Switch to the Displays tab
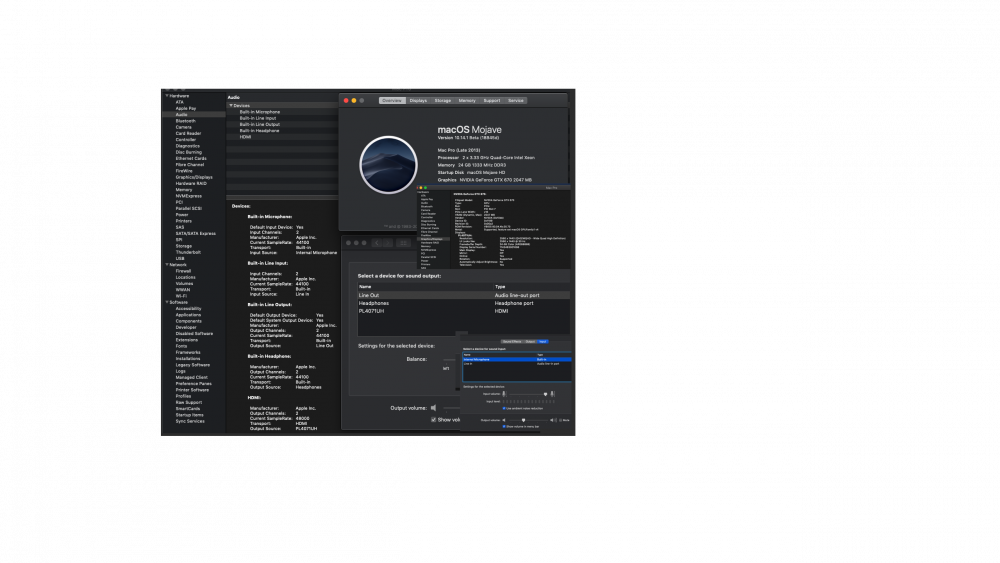This screenshot has height=563, width=1000. click(x=418, y=101)
